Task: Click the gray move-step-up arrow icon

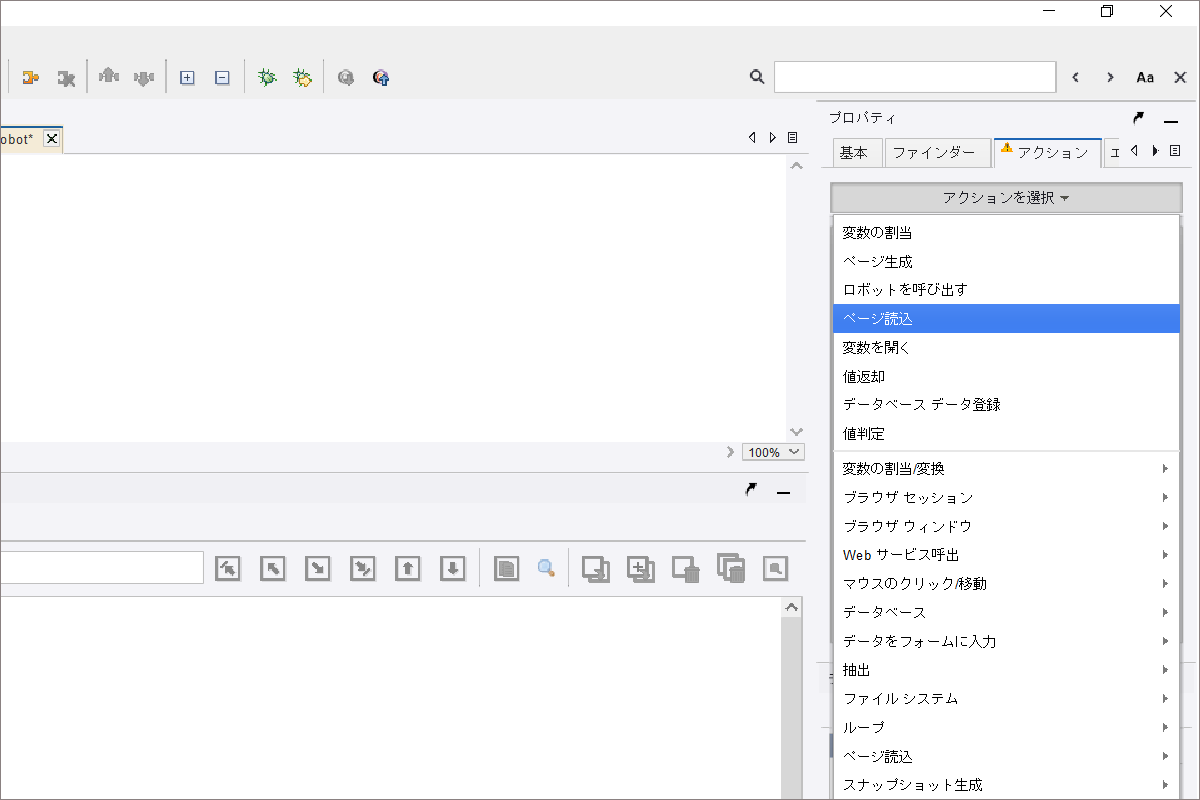Action: pos(109,76)
